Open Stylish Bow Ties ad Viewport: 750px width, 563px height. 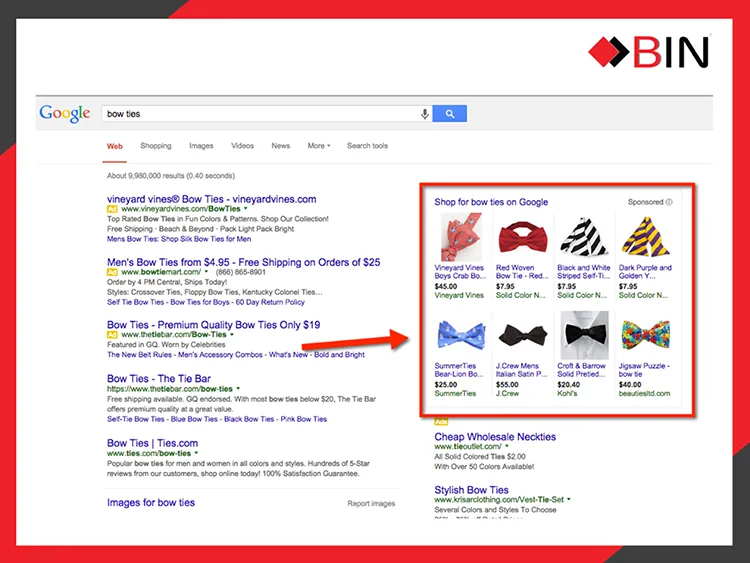click(x=471, y=490)
